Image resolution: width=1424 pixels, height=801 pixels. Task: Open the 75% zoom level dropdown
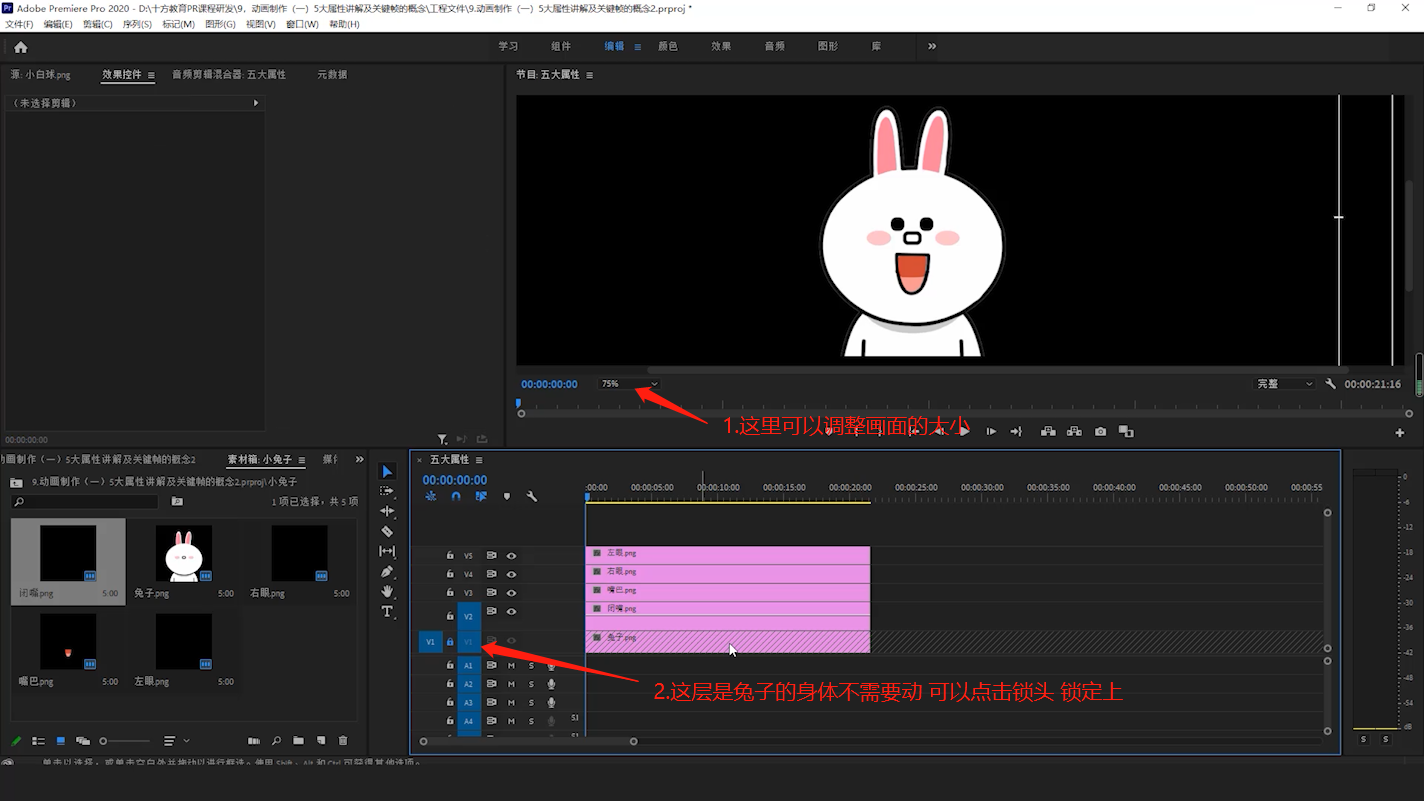[x=629, y=384]
